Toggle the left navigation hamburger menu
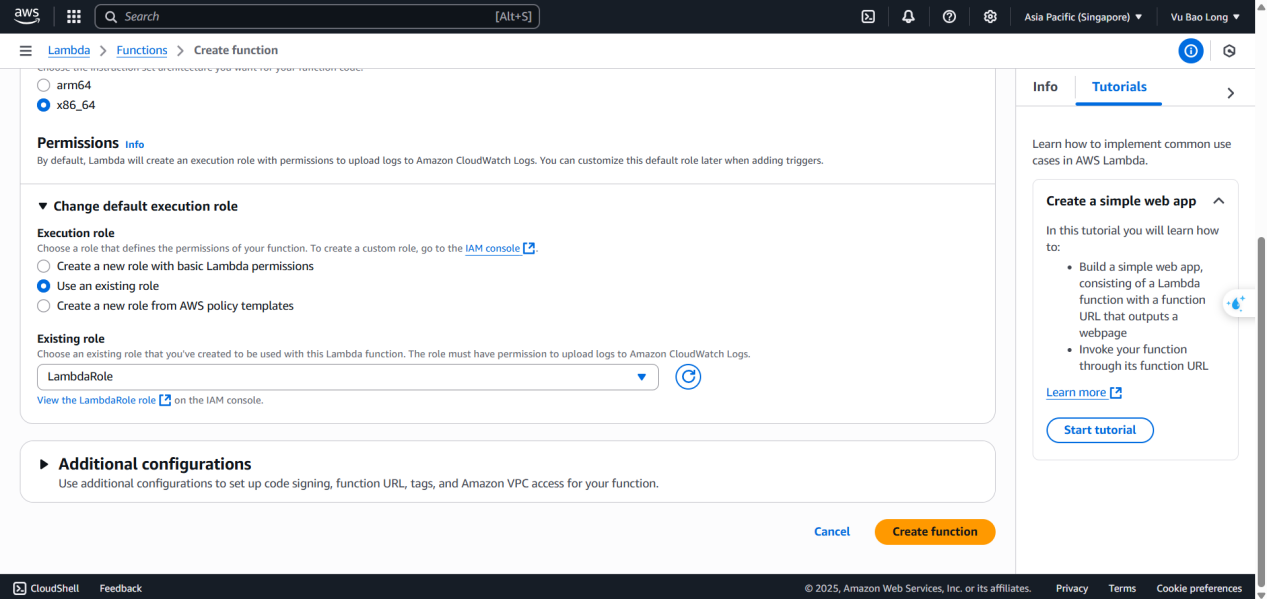 coord(25,51)
